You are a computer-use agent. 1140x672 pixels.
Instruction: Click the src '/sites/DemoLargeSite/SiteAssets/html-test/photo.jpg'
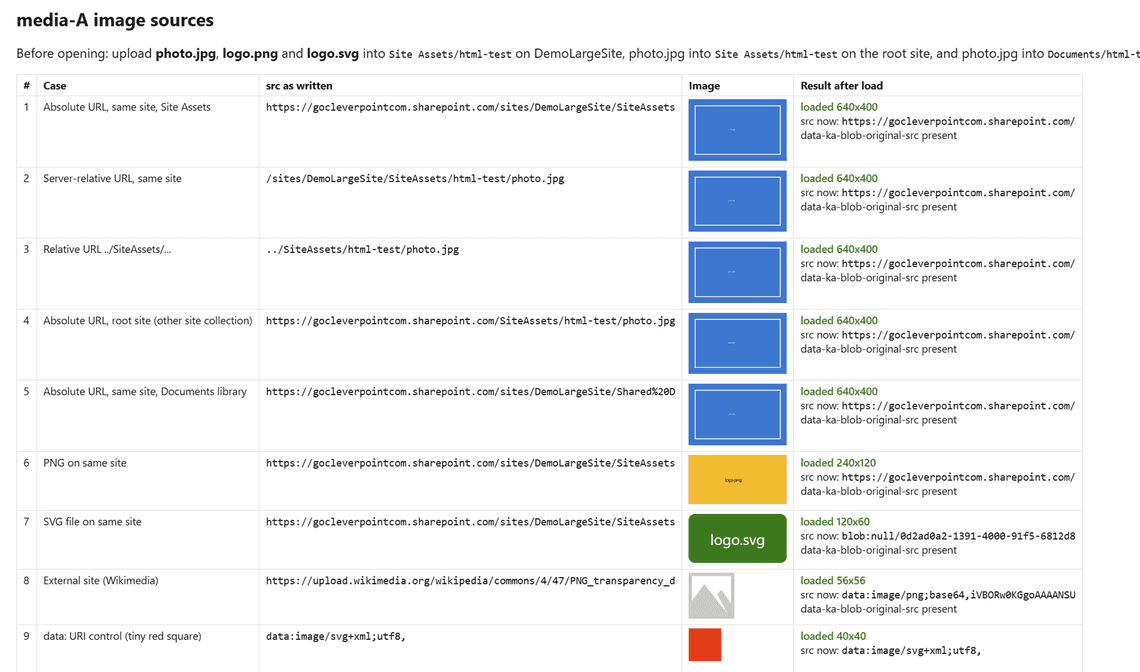pos(414,179)
